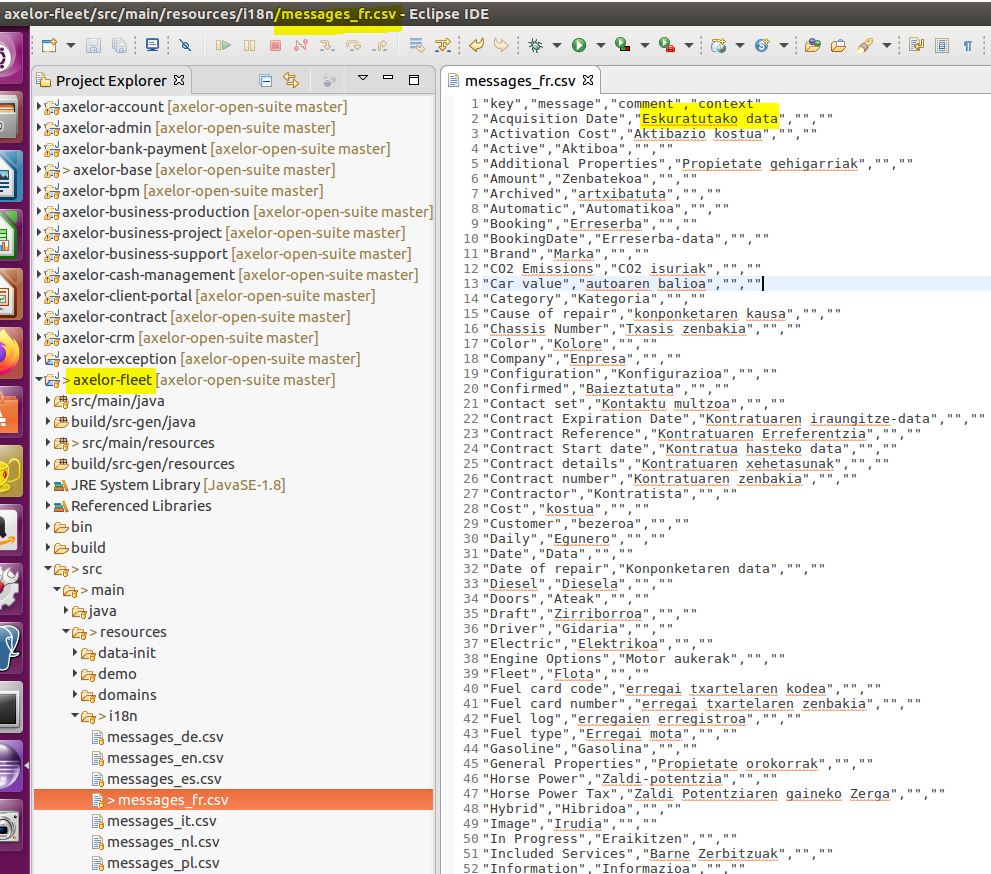Open dropdown next to Run with Coverage icon
The width and height of the screenshot is (991, 874).
tap(645, 46)
